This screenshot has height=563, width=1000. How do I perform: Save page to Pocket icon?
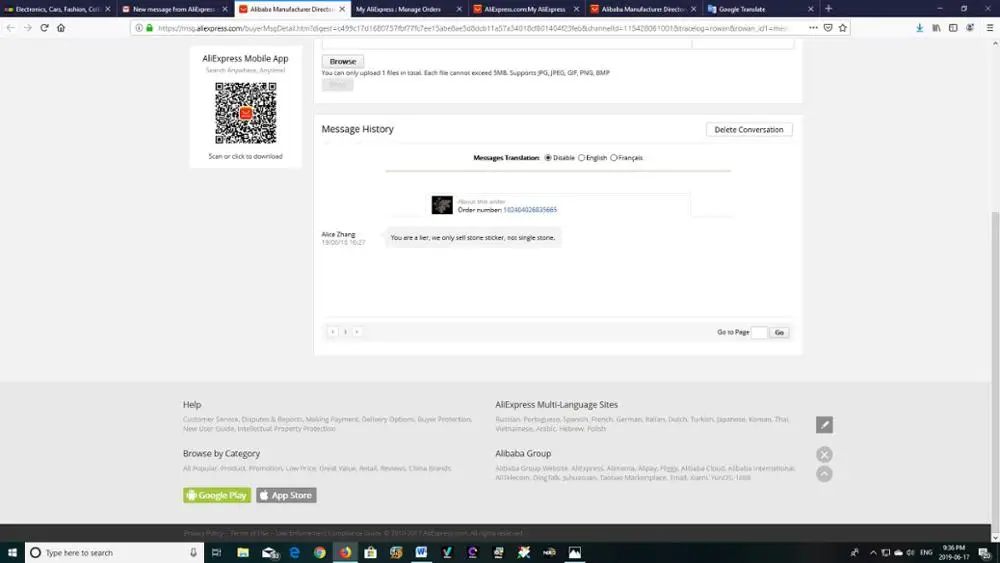point(828,27)
